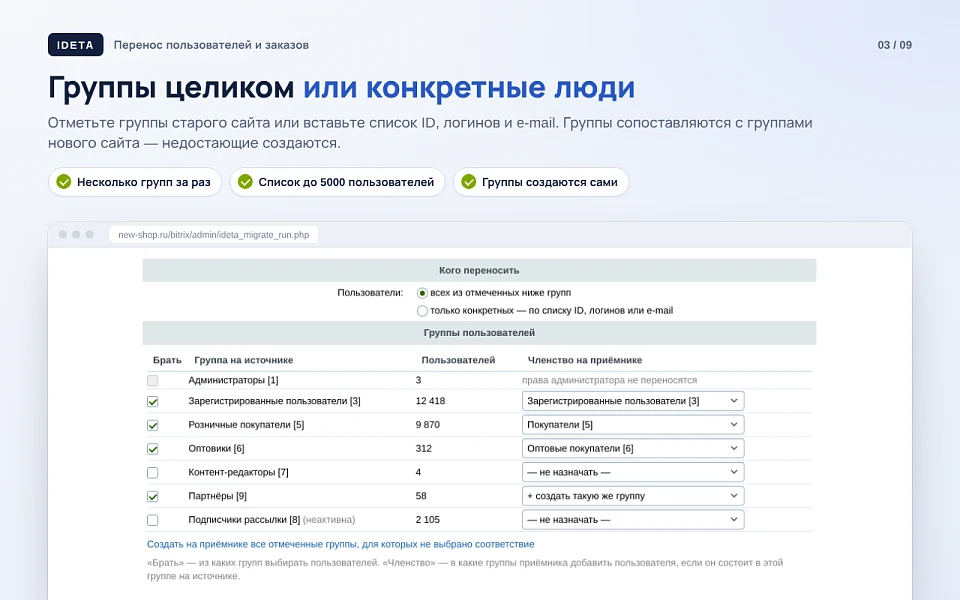
Task: Click disabled checkbox for Администраторы [1]
Action: 152,380
